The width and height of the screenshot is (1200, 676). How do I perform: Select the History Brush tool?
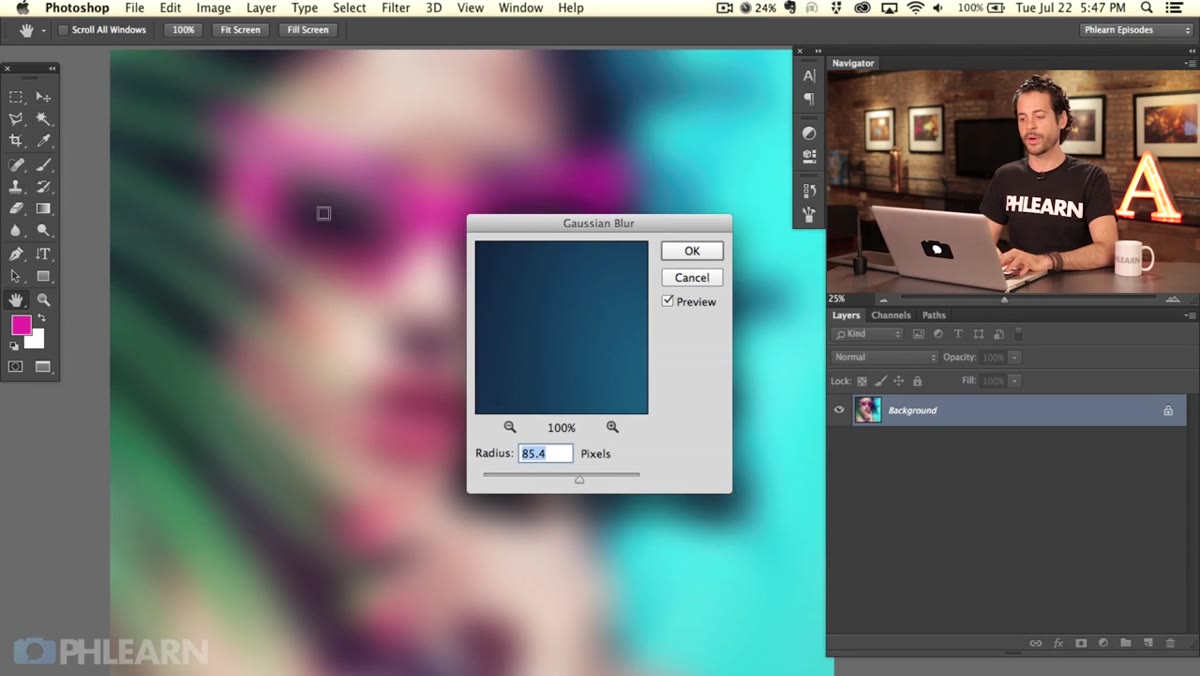43,187
